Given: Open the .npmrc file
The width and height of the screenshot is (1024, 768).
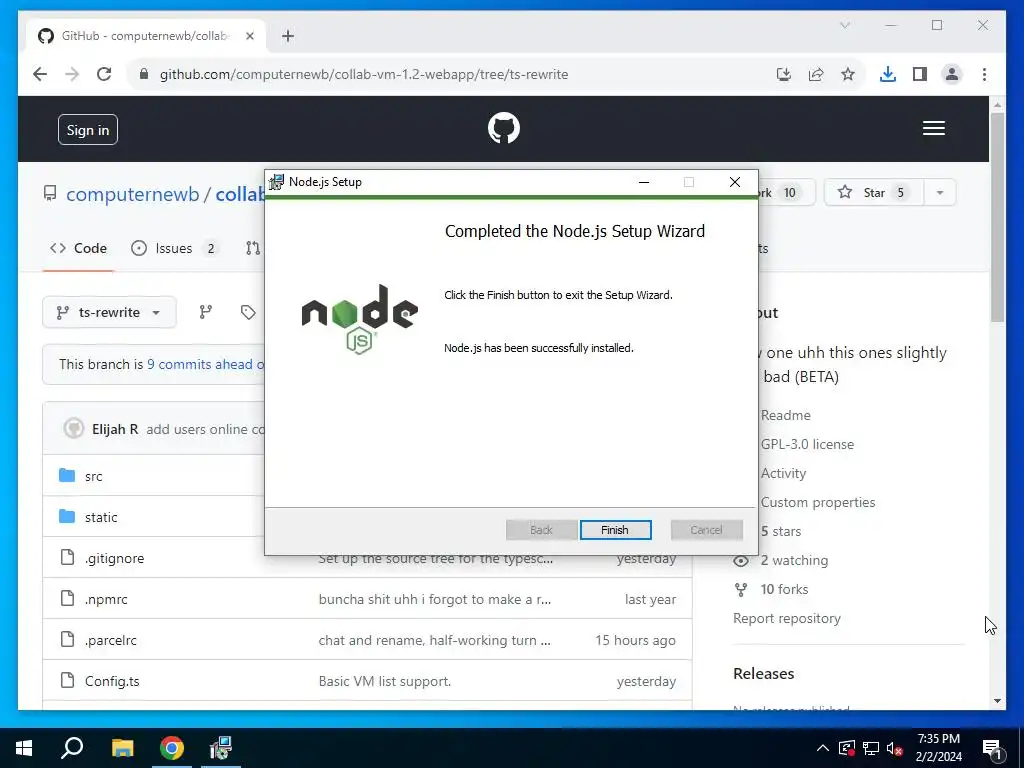Looking at the screenshot, I should 106,600.
